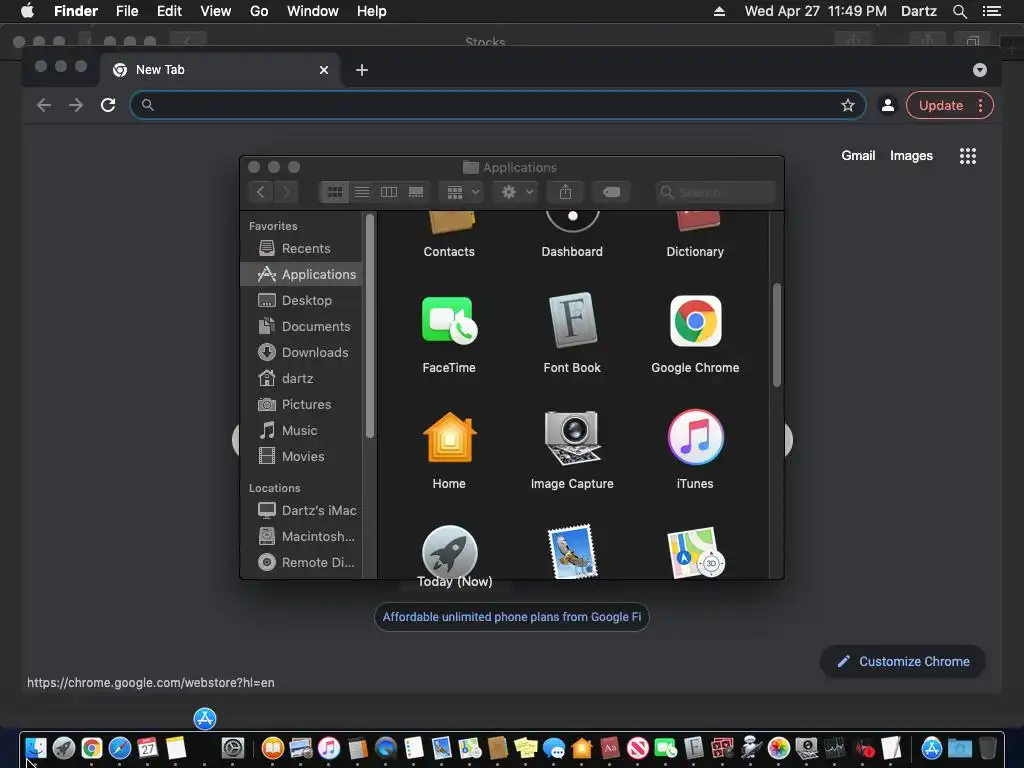1024x768 pixels.
Task: Open System Preferences from the Dock
Action: [x=232, y=748]
